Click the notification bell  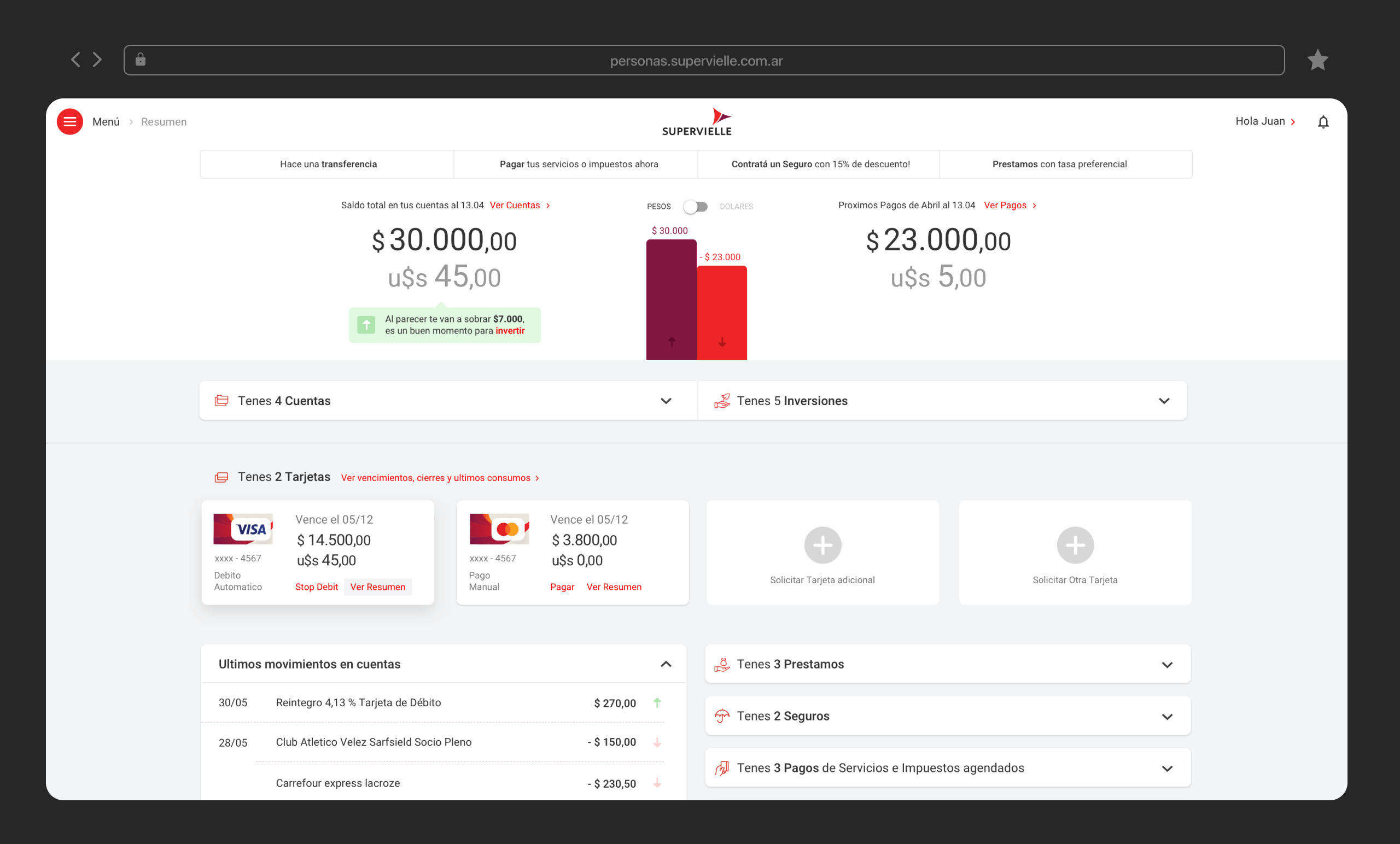tap(1324, 121)
